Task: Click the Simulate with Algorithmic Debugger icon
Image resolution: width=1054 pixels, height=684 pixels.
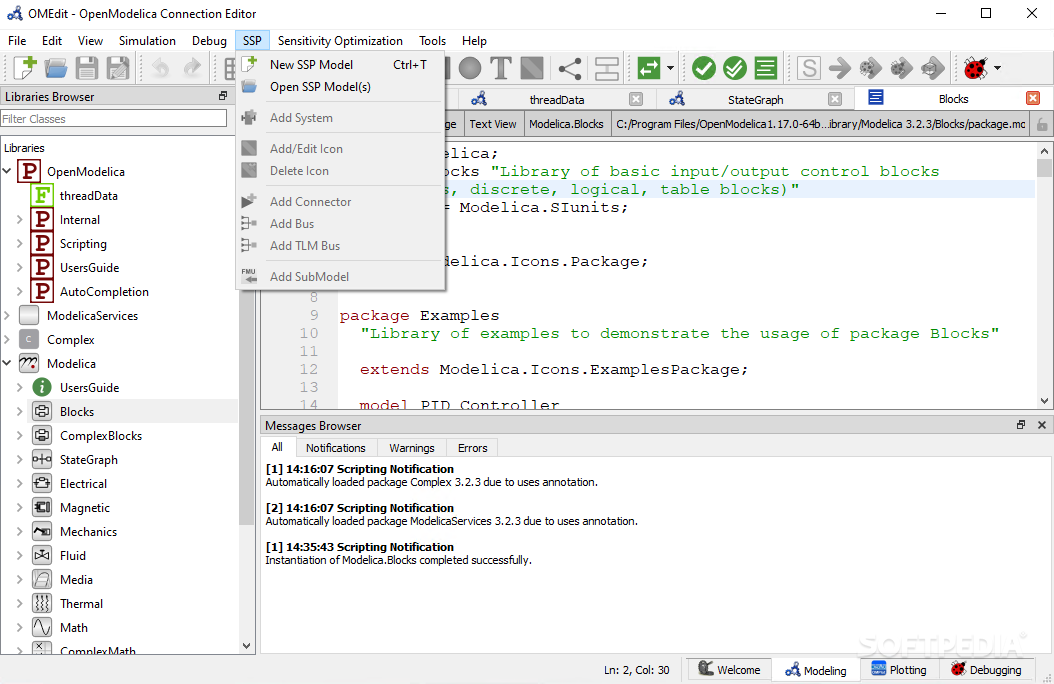Action: click(x=901, y=68)
